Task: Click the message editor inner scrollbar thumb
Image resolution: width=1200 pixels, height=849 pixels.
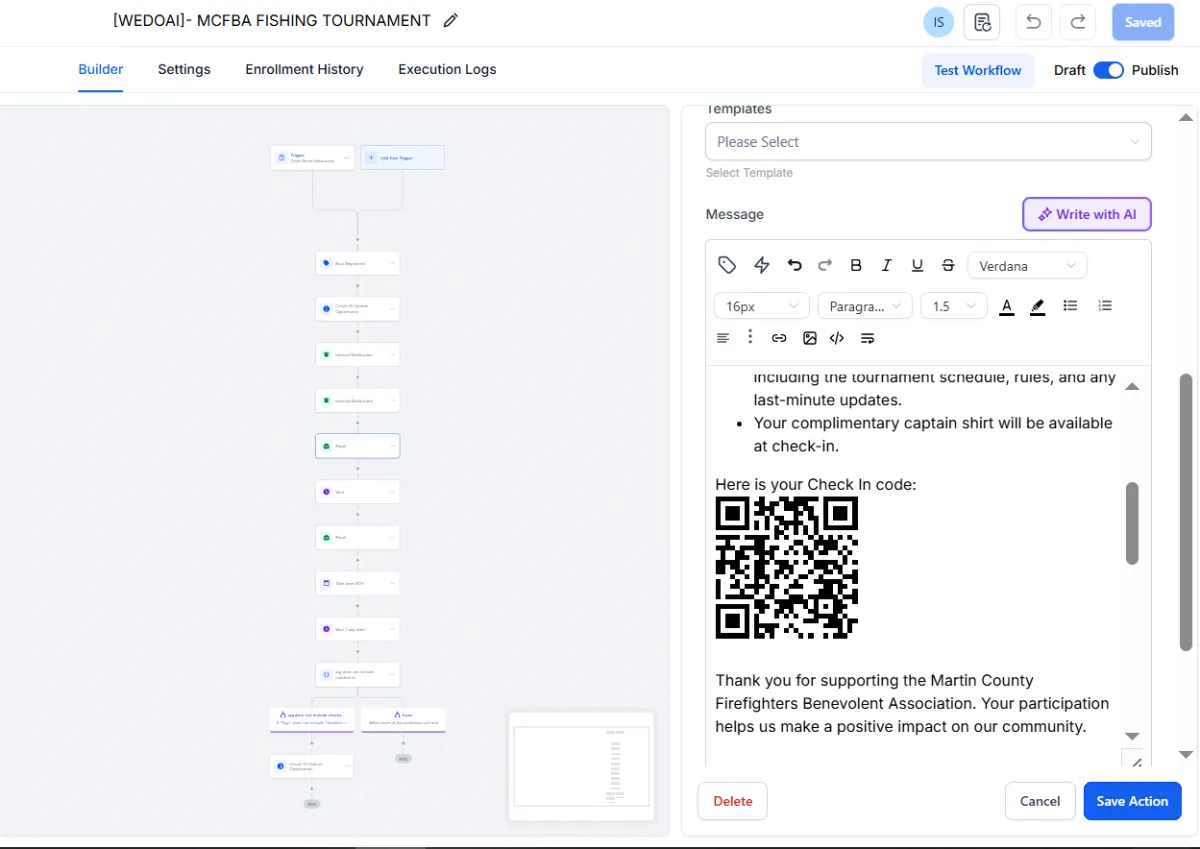Action: point(1132,523)
